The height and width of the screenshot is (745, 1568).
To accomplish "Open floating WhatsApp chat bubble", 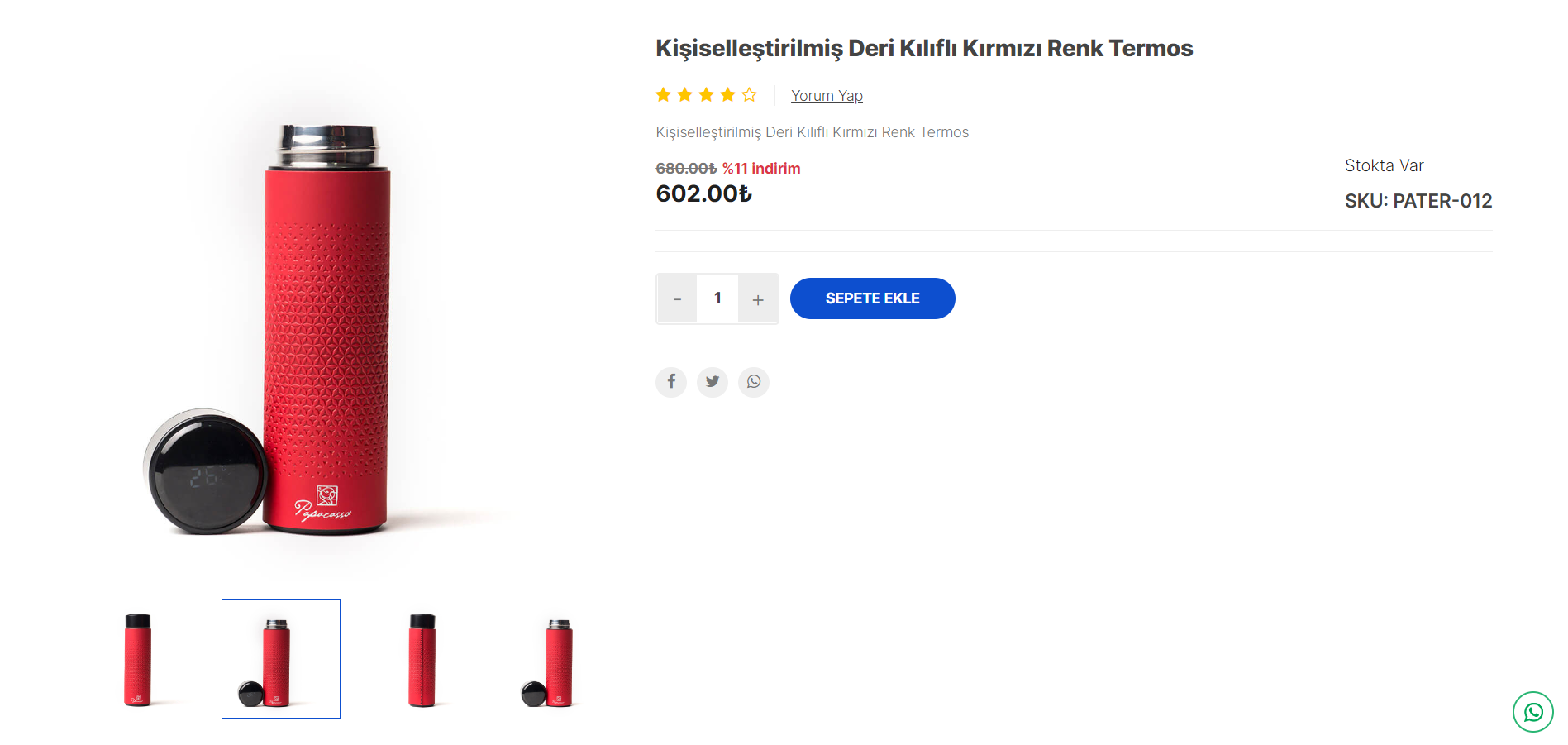I will pos(1533,712).
